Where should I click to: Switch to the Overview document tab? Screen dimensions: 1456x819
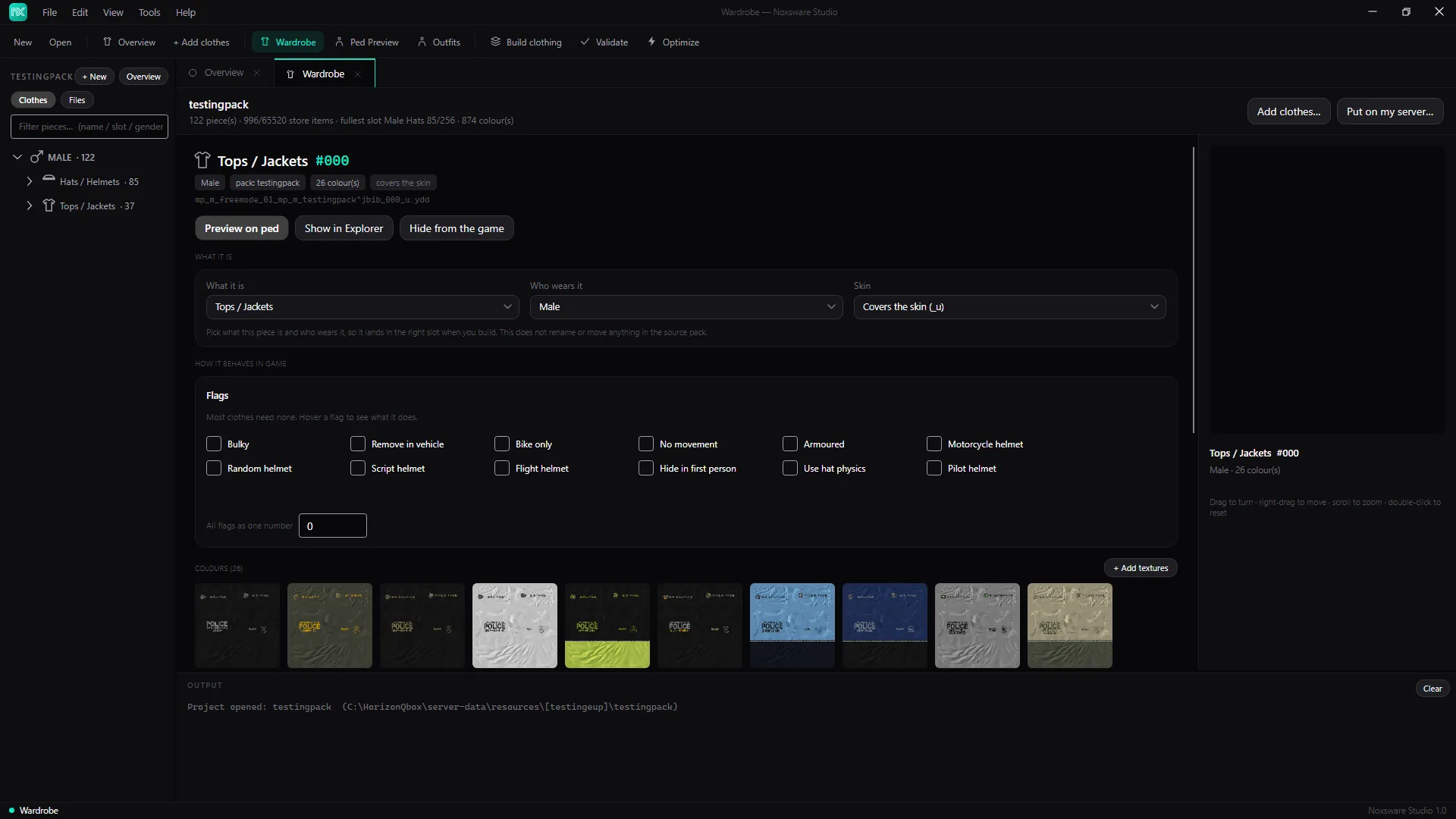[224, 73]
